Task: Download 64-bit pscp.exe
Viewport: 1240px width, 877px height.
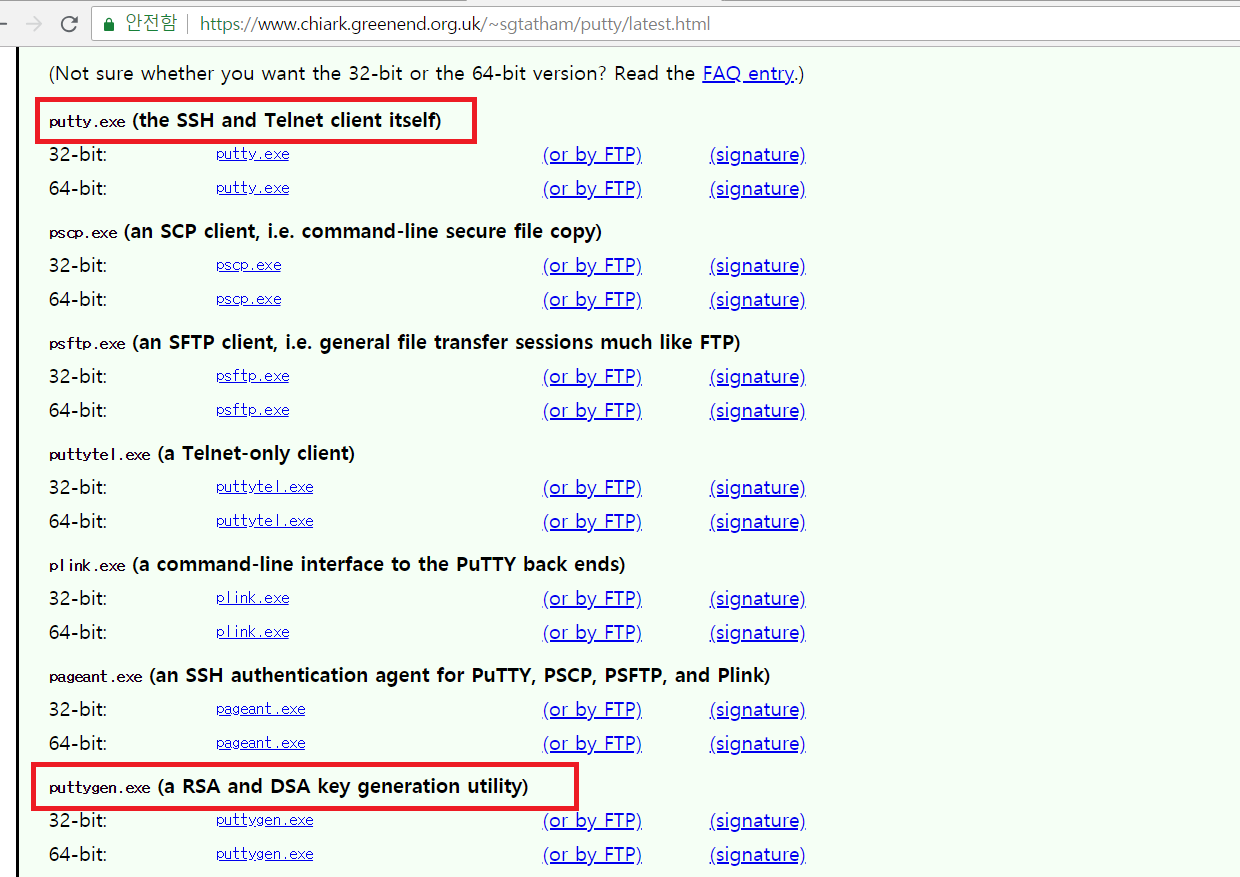Action: click(x=248, y=299)
